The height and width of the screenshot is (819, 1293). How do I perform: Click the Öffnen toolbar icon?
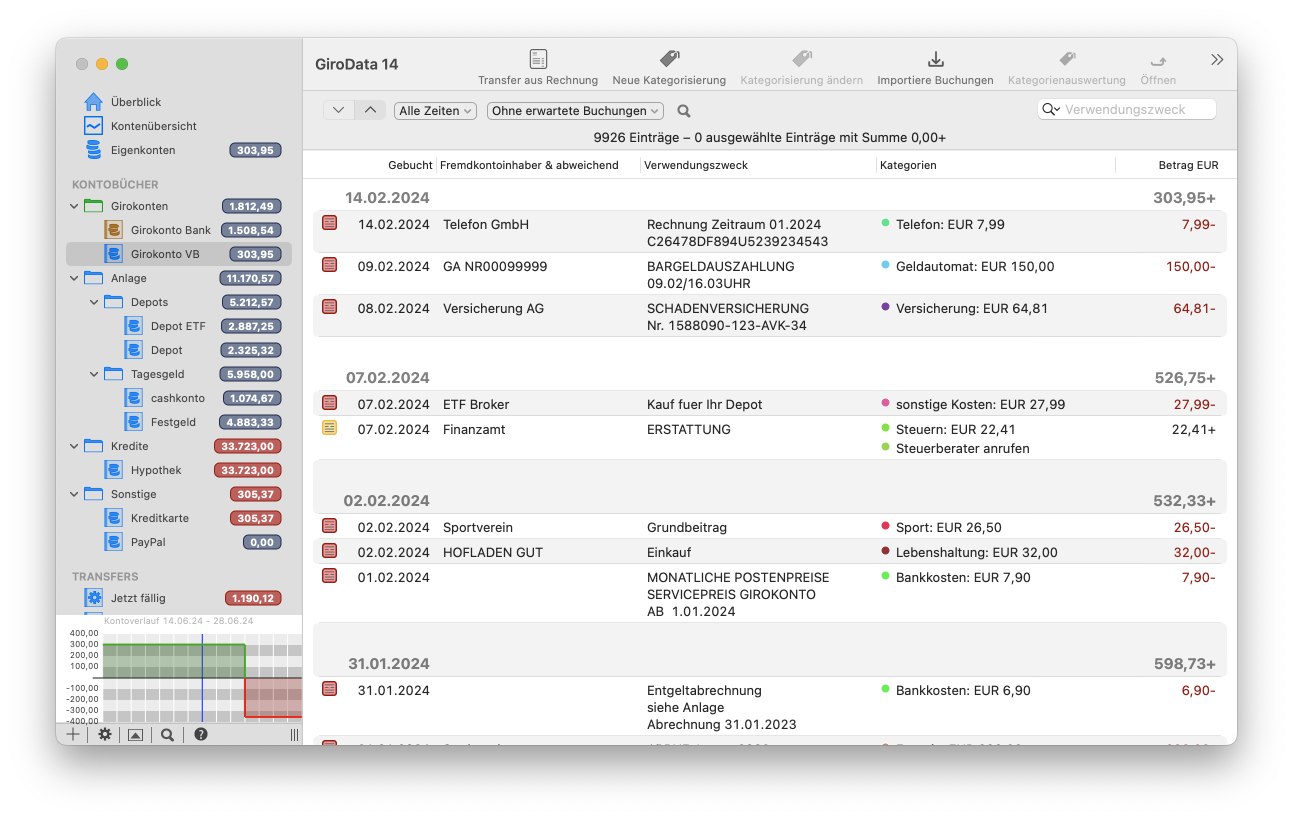click(x=1158, y=60)
